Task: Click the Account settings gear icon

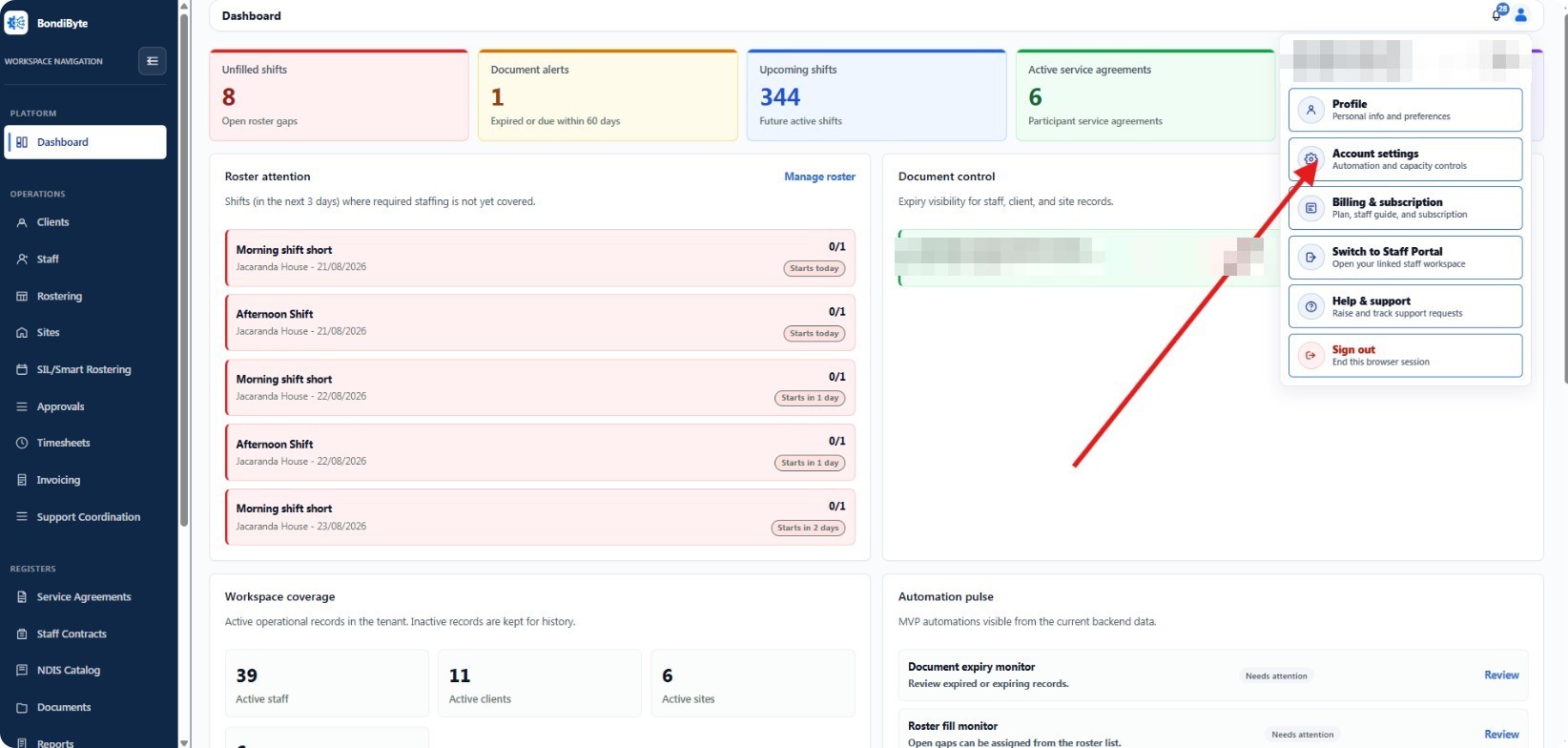Action: [x=1311, y=159]
